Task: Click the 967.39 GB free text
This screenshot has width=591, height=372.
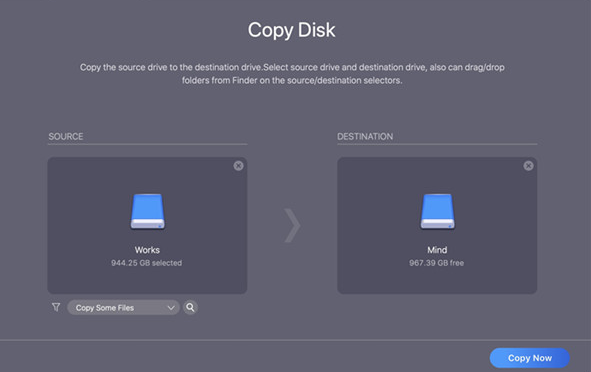Action: pyautogui.click(x=437, y=263)
